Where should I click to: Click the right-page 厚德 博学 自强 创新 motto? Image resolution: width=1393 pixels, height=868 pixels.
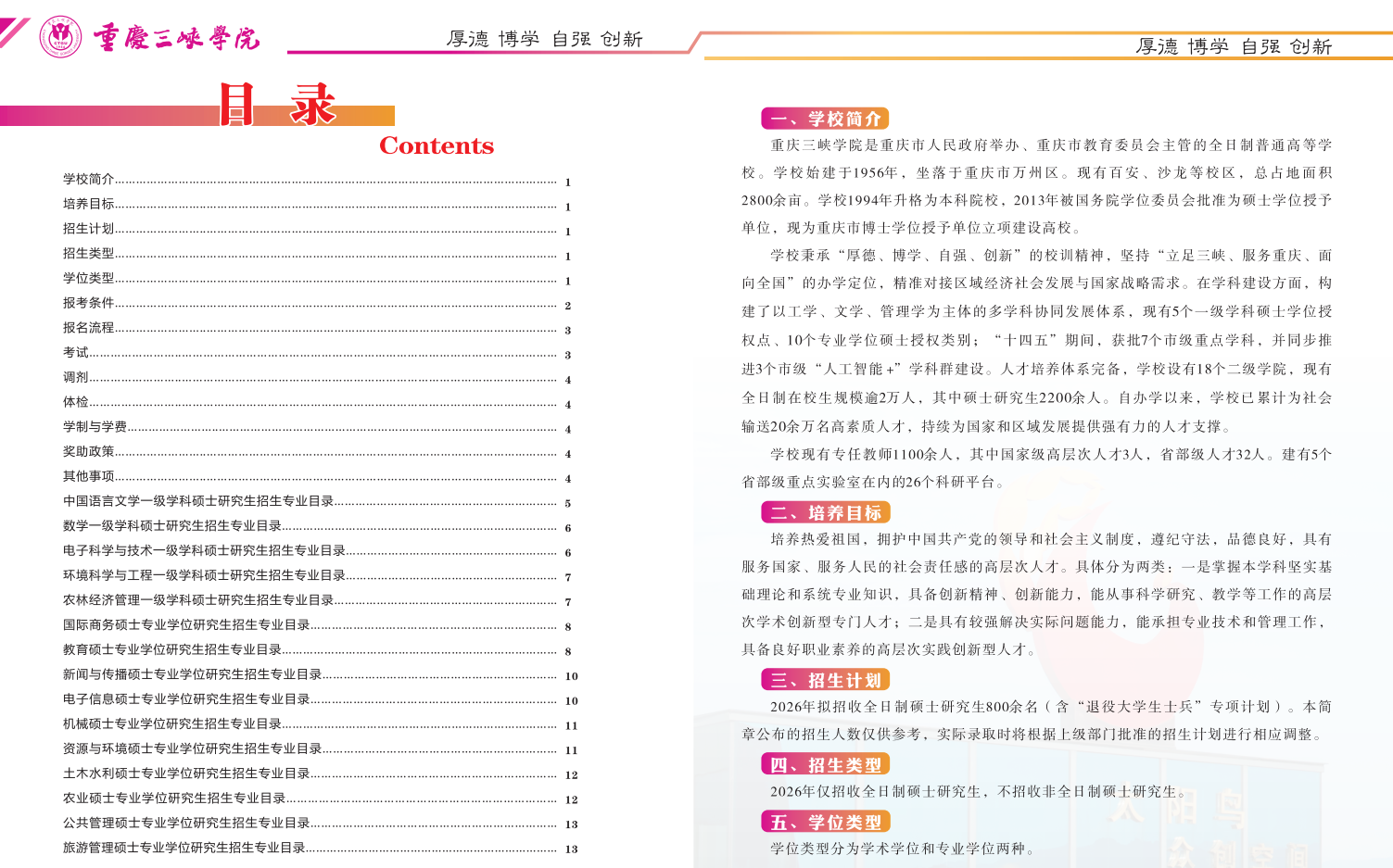coord(1234,46)
